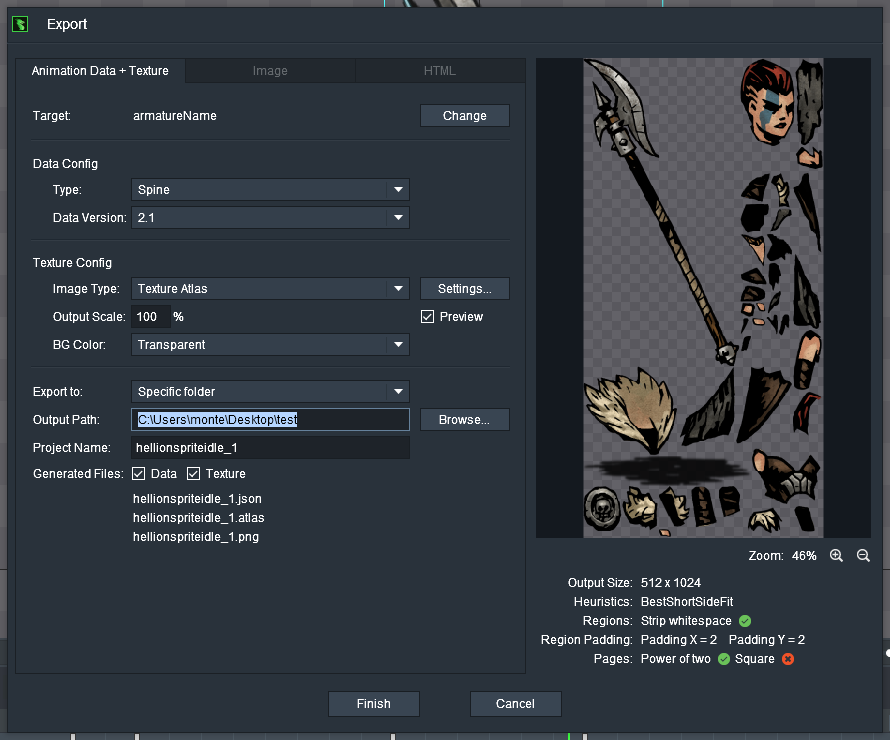Click the Project Name field
Image resolution: width=890 pixels, height=740 pixels.
[270, 448]
